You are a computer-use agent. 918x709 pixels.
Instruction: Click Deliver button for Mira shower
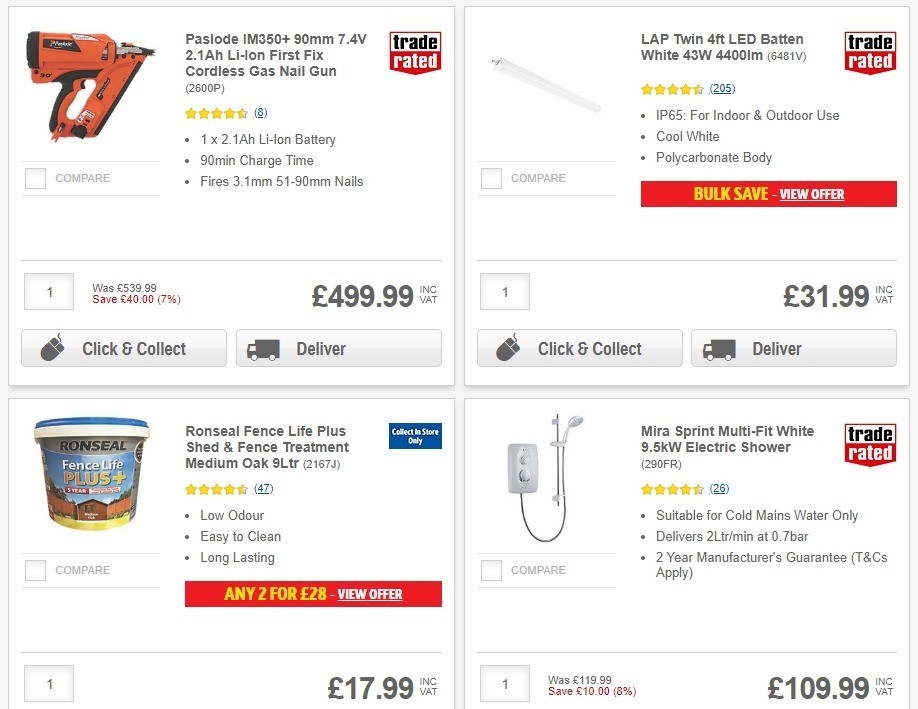tap(794, 707)
